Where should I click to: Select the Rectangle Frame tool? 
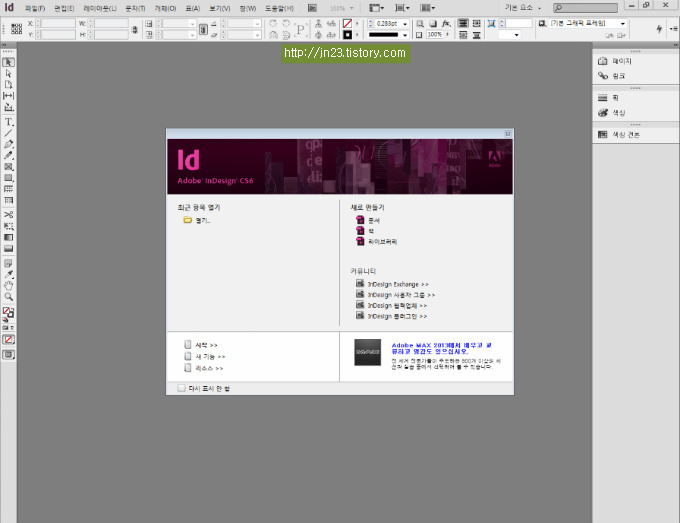[x=8, y=167]
